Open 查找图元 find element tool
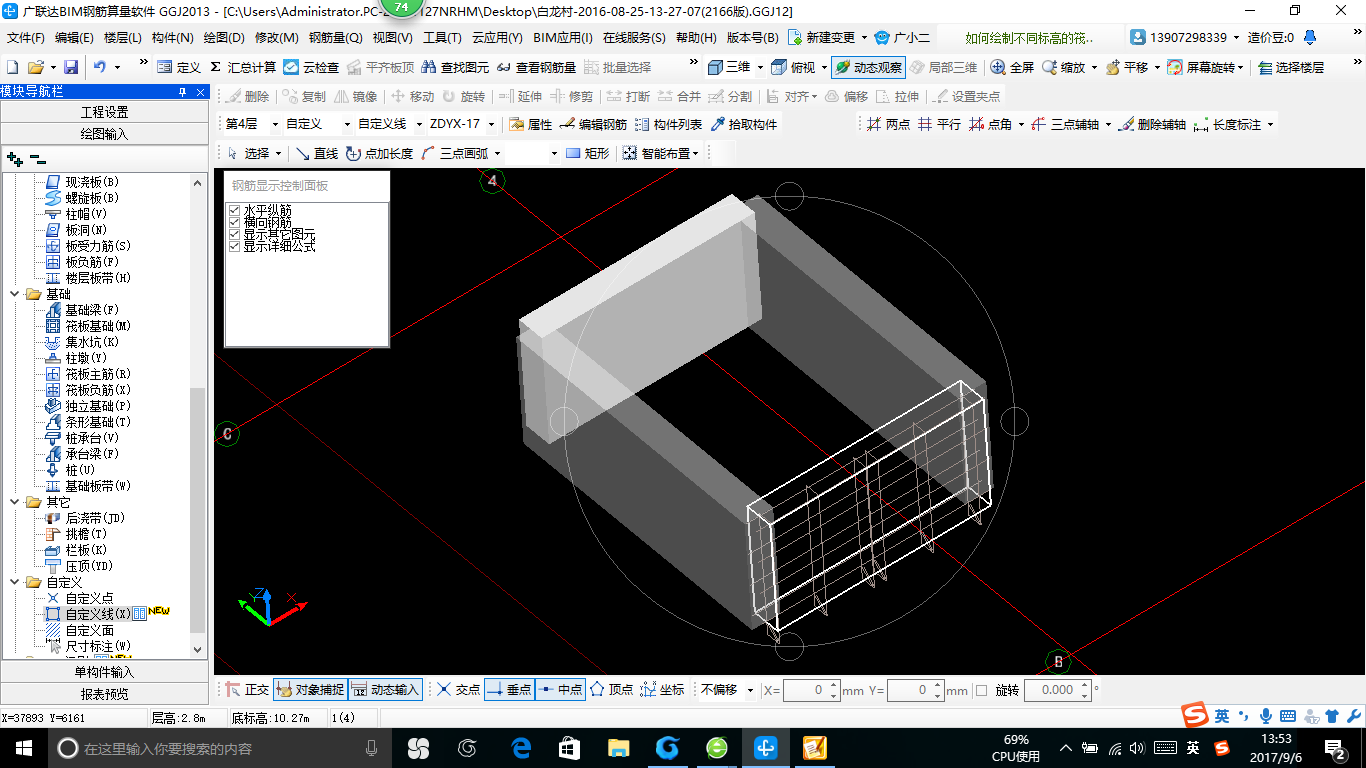Viewport: 1366px width, 768px height. [x=455, y=67]
